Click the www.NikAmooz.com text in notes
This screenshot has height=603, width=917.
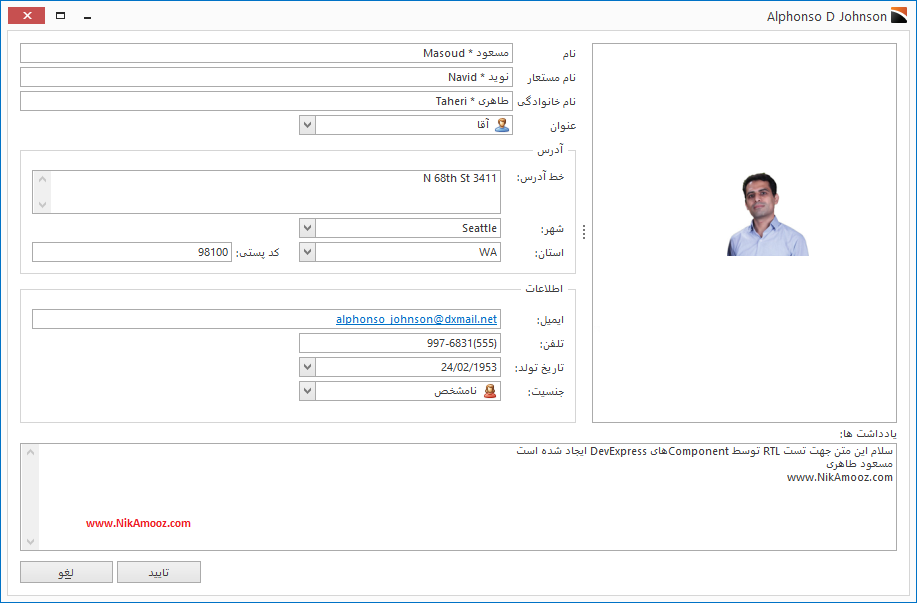(x=840, y=477)
